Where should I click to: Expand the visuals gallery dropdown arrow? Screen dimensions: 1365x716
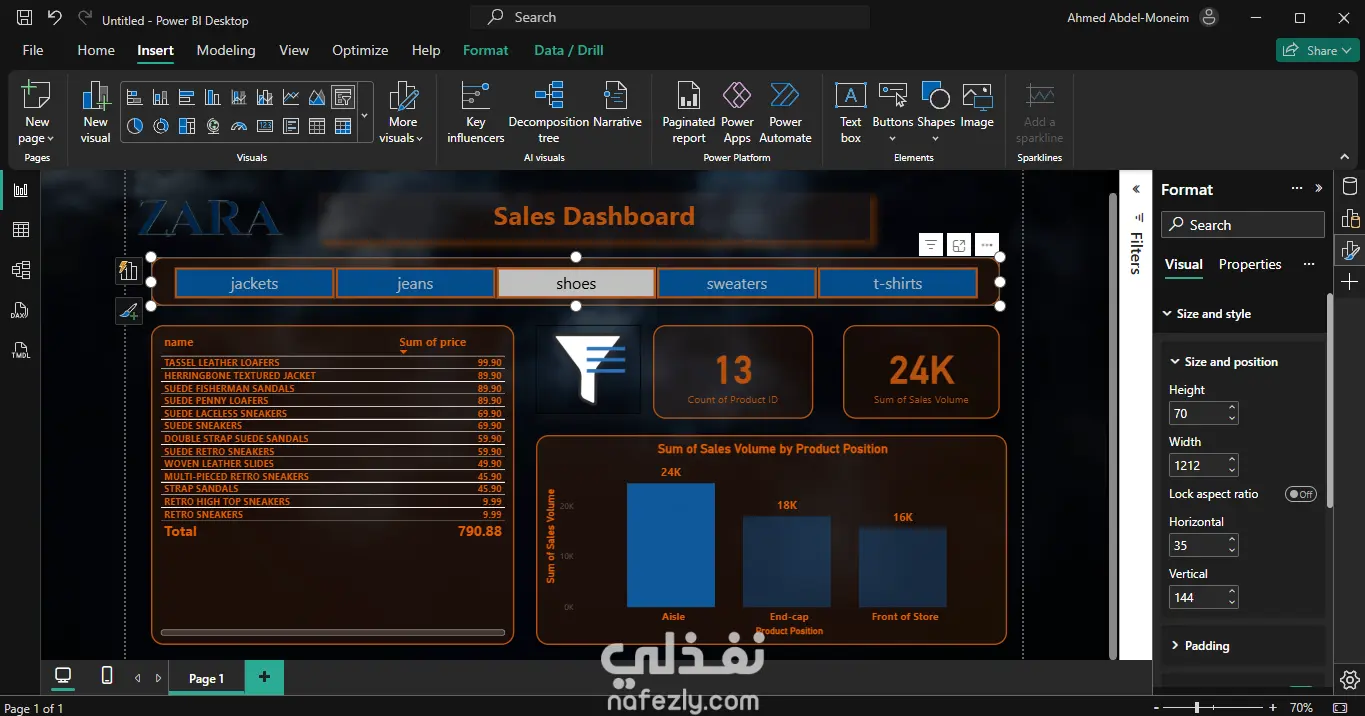click(x=364, y=116)
